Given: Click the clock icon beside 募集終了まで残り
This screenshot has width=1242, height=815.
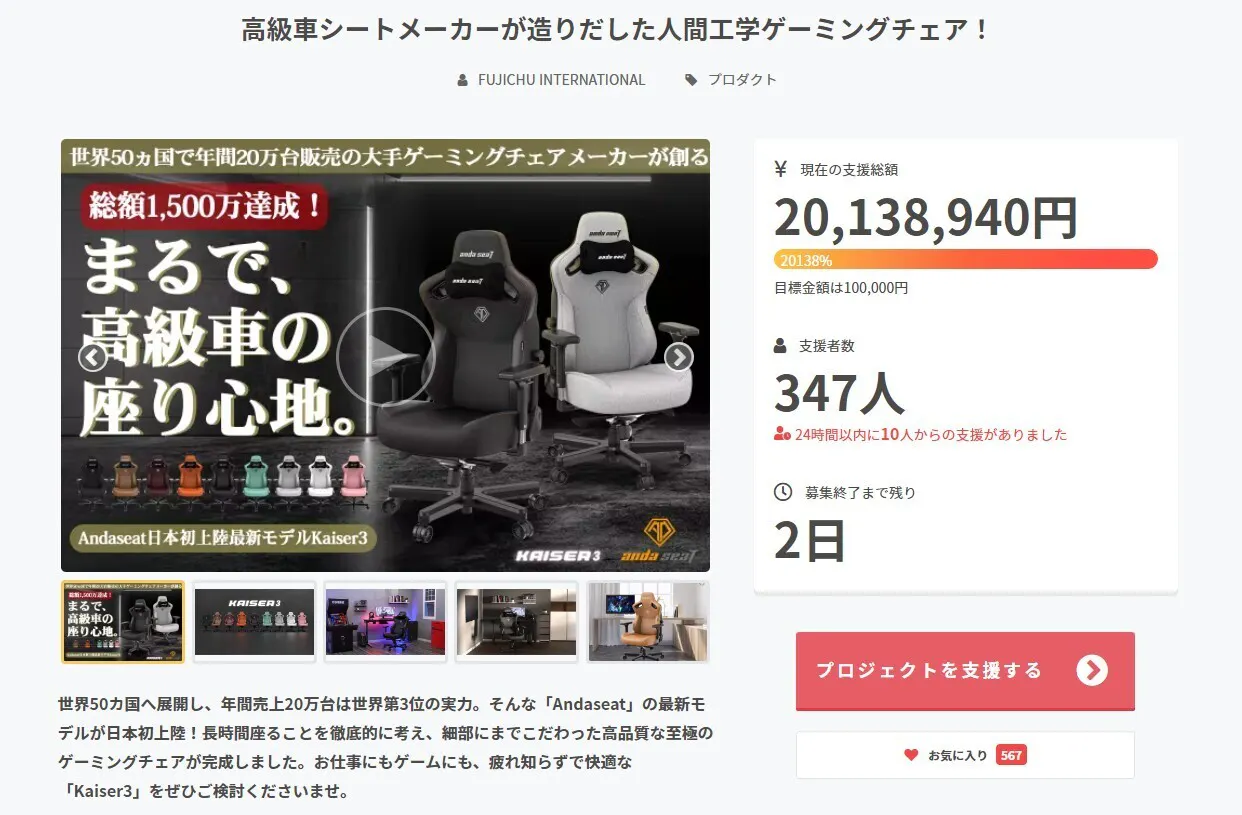Looking at the screenshot, I should pyautogui.click(x=783, y=492).
